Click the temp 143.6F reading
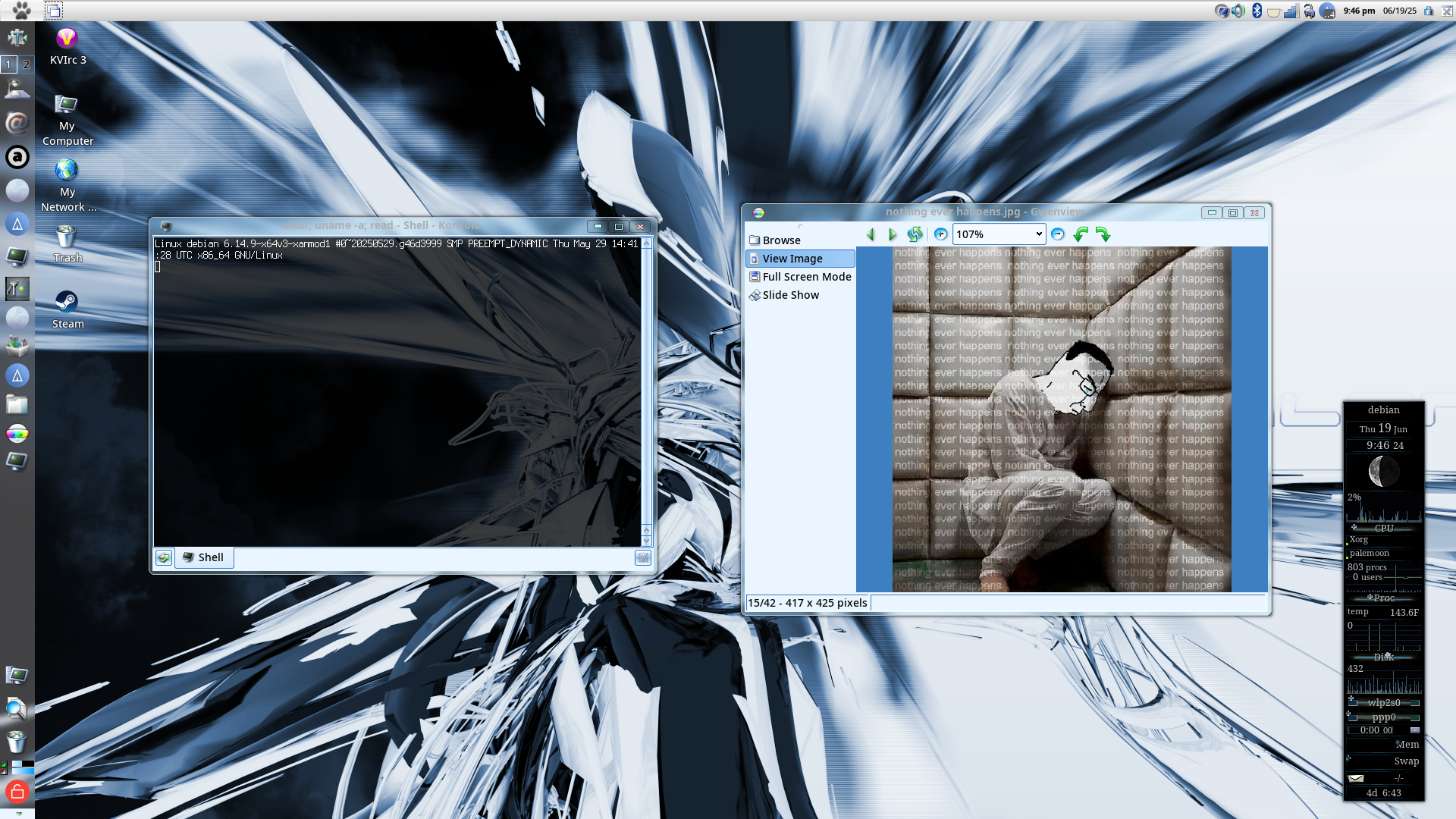The height and width of the screenshot is (819, 1456). (x=1384, y=612)
